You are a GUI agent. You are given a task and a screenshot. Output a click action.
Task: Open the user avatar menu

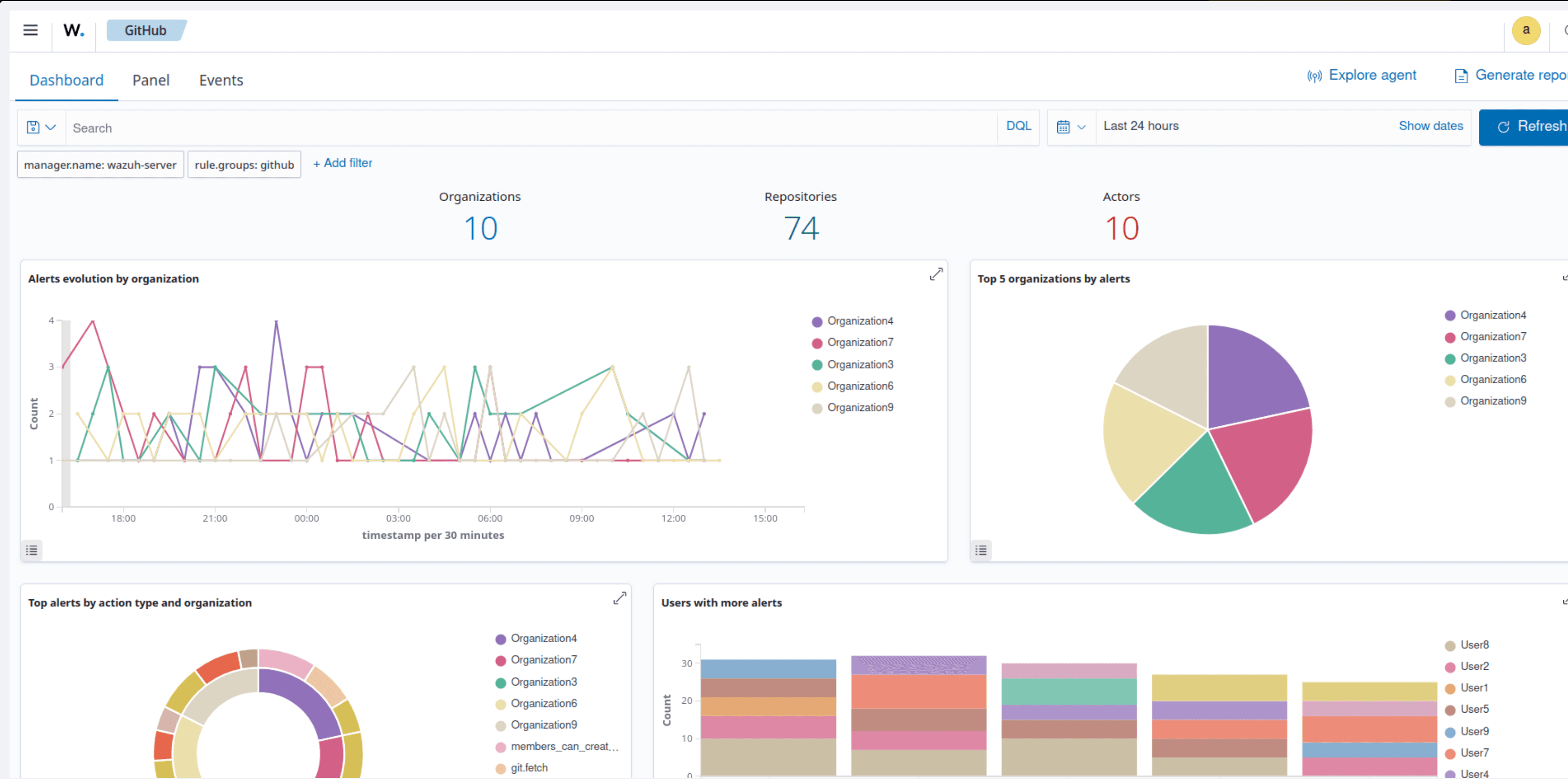[x=1526, y=31]
